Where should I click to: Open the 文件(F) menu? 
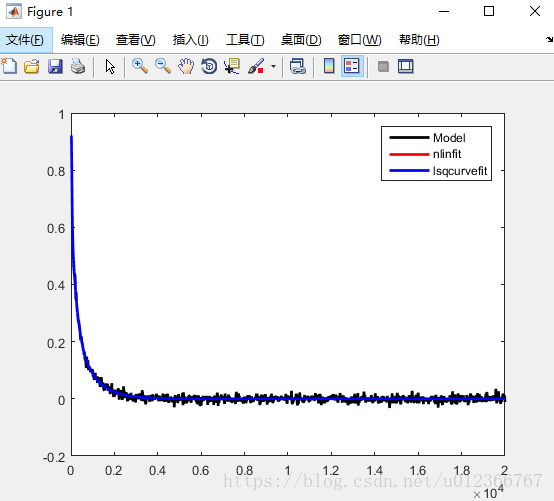[x=25, y=40]
